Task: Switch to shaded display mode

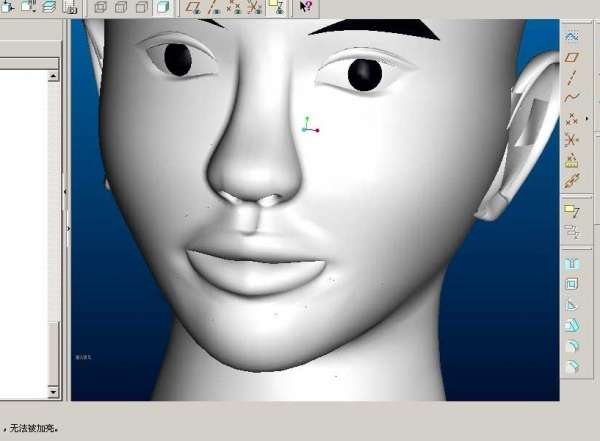Action: point(163,7)
